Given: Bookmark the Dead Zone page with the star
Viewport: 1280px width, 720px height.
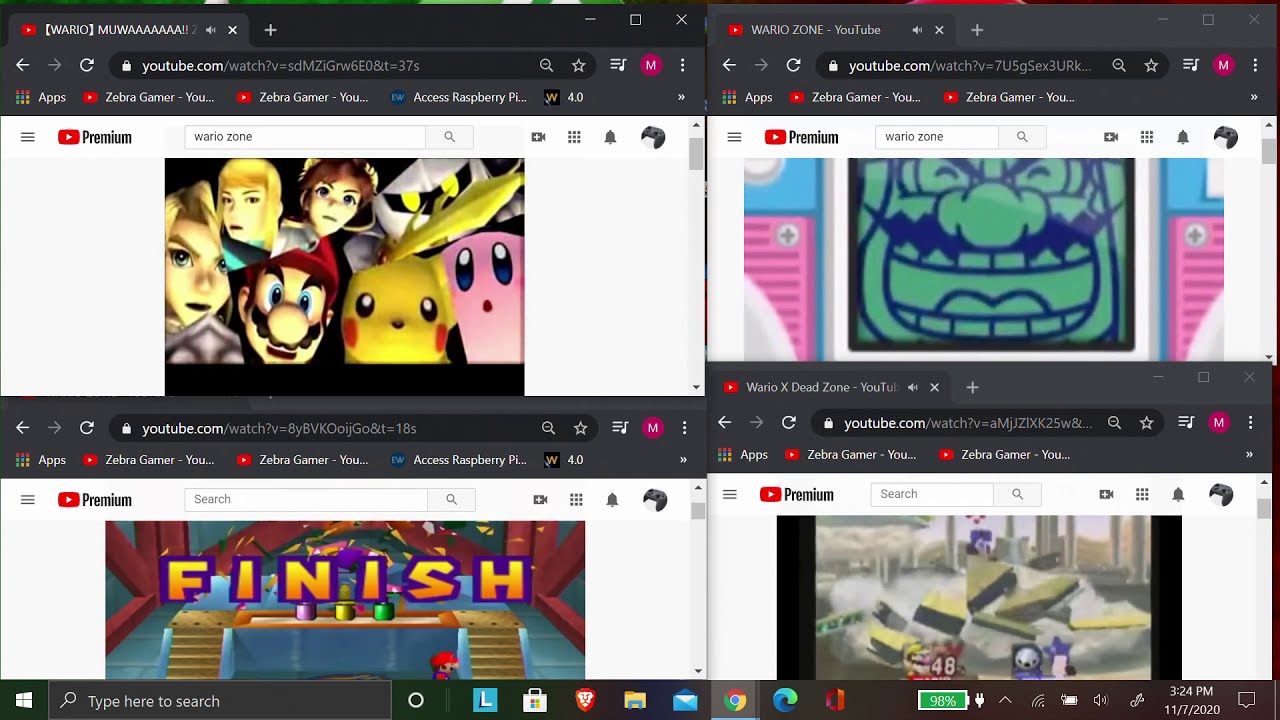Looking at the screenshot, I should 1146,423.
